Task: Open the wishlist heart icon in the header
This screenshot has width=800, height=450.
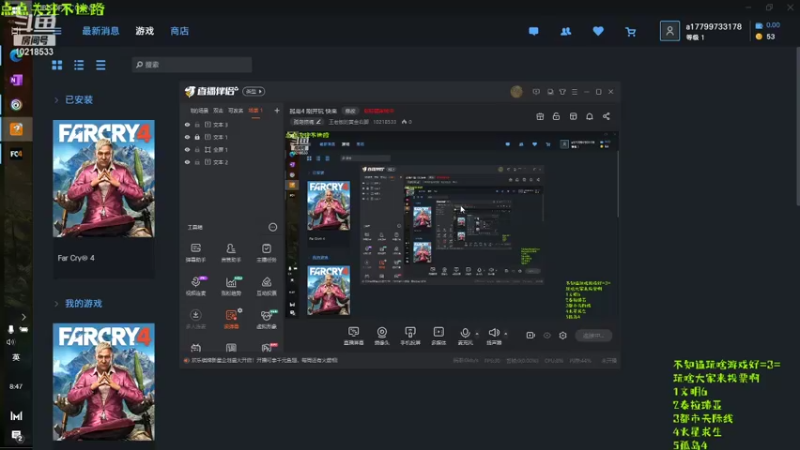Action: click(x=598, y=31)
